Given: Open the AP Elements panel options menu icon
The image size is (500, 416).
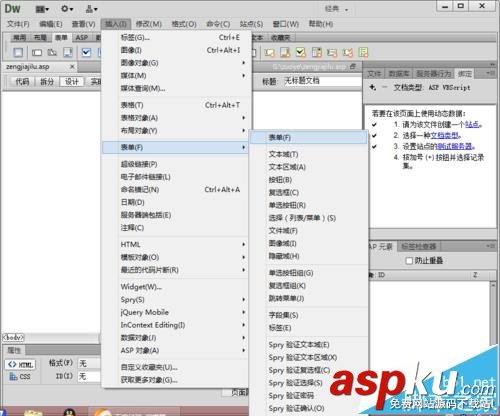Looking at the screenshot, I should [490, 246].
